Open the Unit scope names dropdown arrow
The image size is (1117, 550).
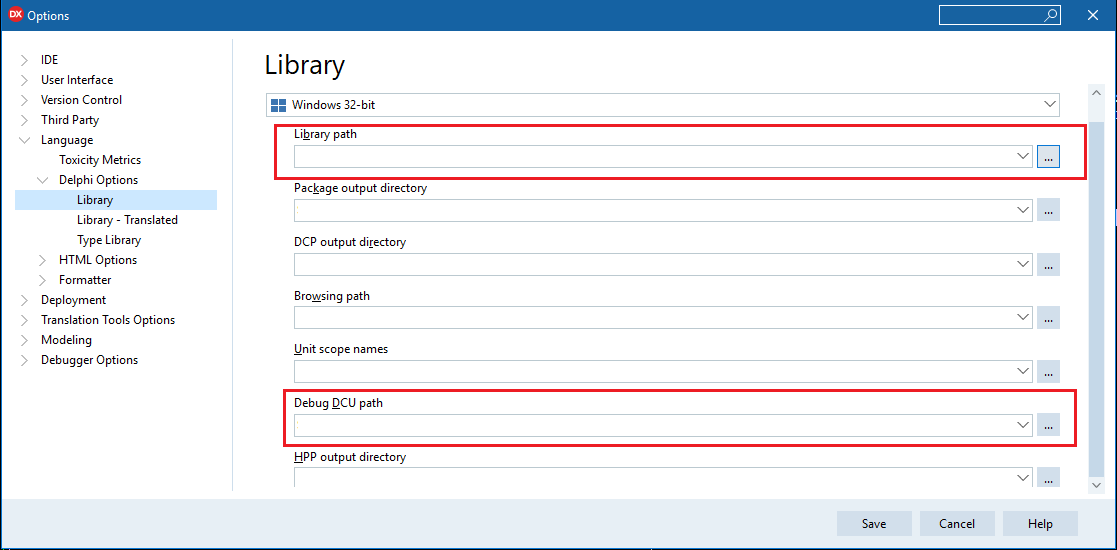[1023, 371]
